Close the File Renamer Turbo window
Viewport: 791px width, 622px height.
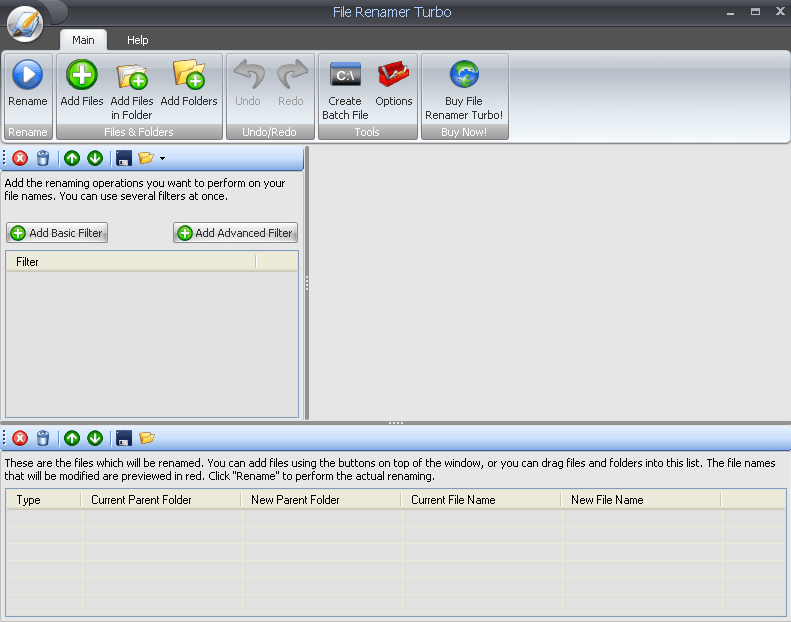780,11
